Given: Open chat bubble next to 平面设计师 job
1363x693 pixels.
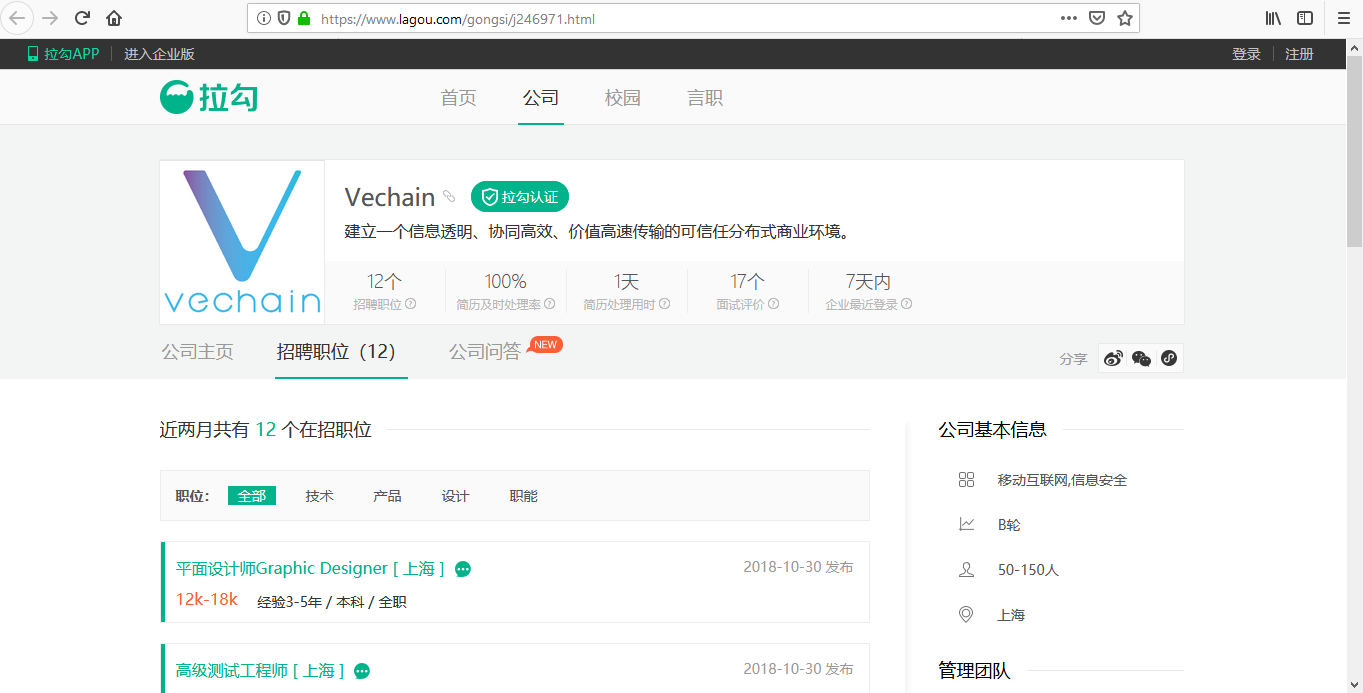Looking at the screenshot, I should point(463,569).
